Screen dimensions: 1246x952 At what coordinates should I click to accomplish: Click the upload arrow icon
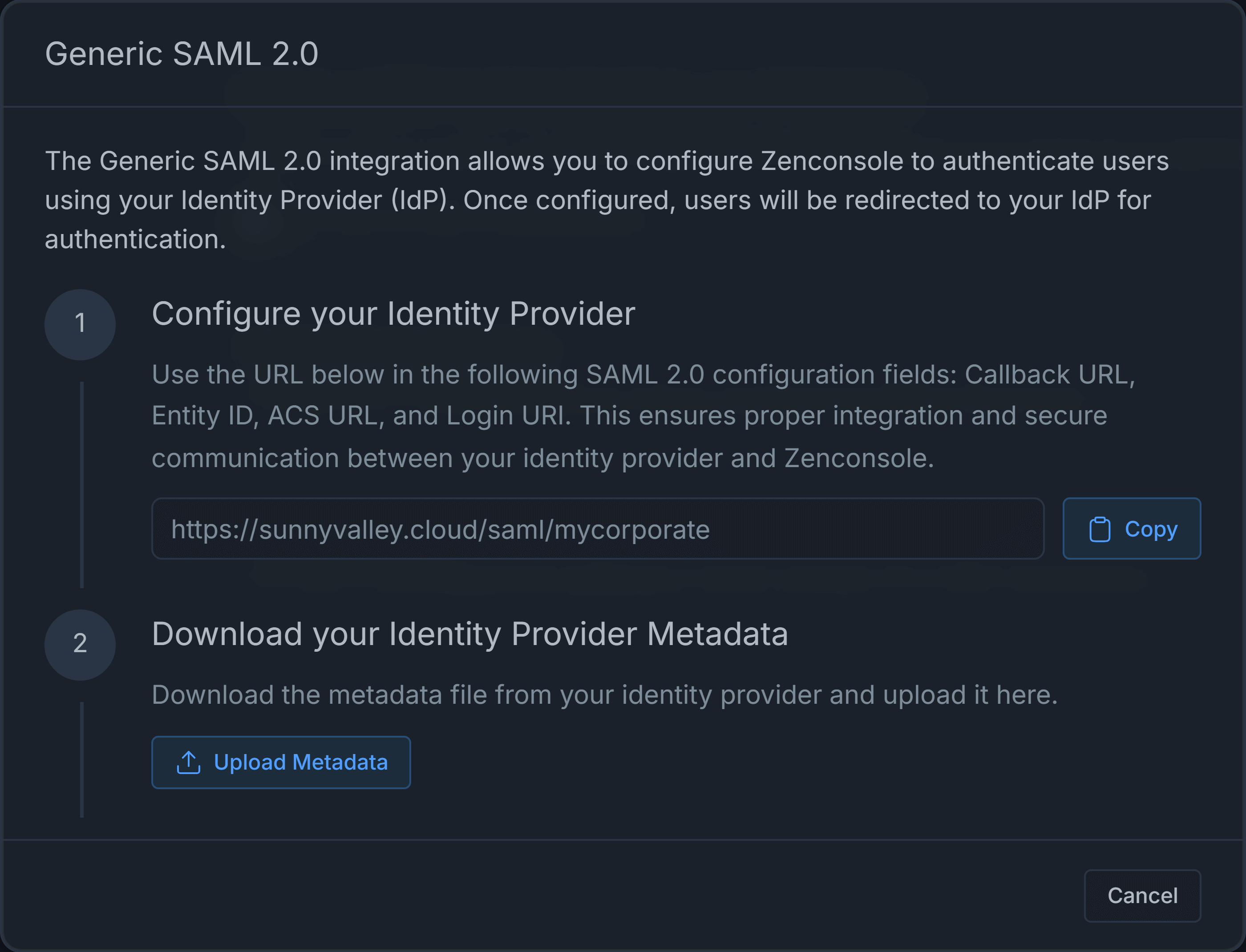[x=188, y=762]
